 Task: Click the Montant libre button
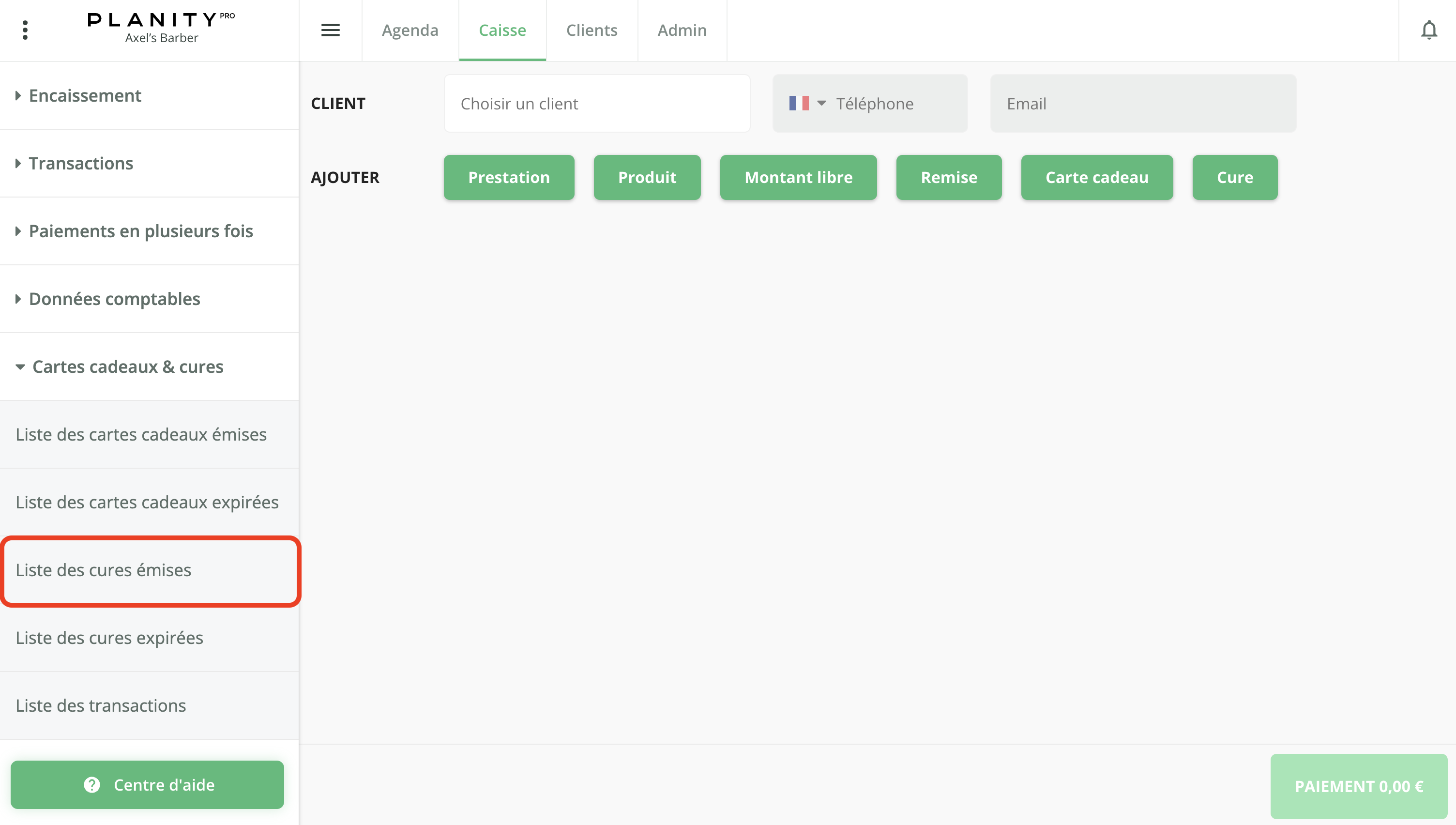click(x=798, y=177)
